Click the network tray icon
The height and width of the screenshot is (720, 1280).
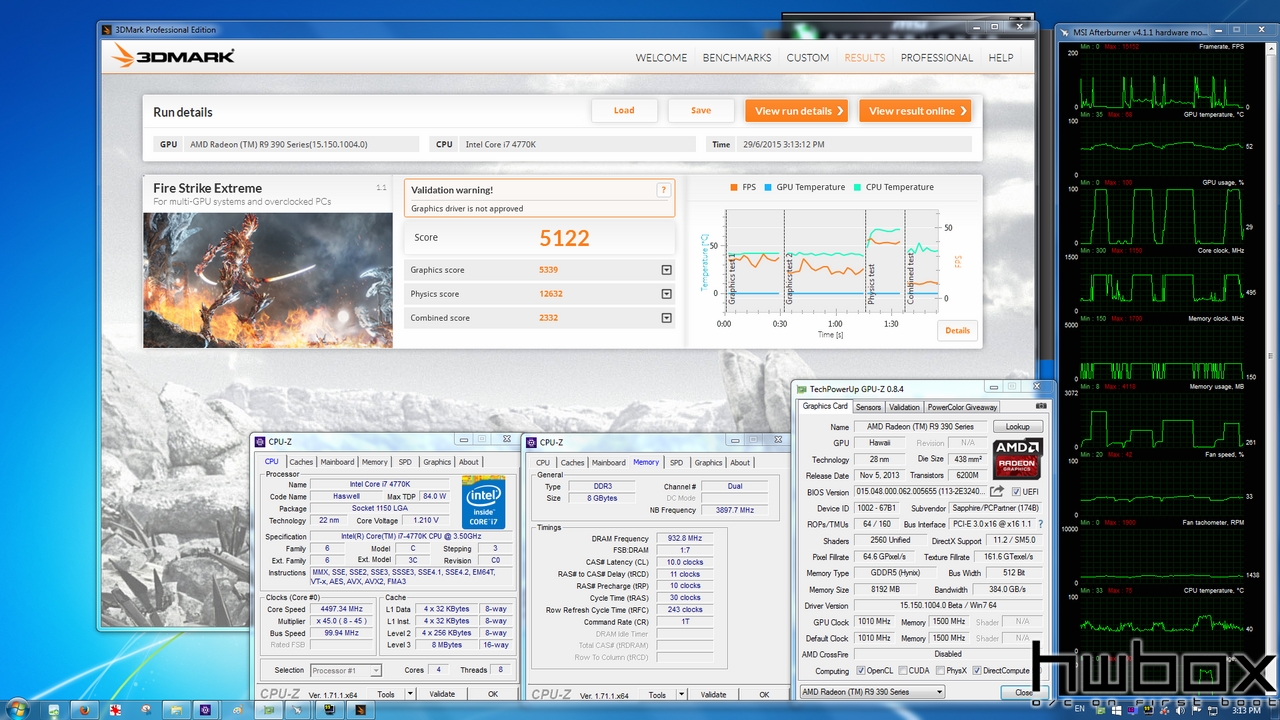coord(1213,711)
